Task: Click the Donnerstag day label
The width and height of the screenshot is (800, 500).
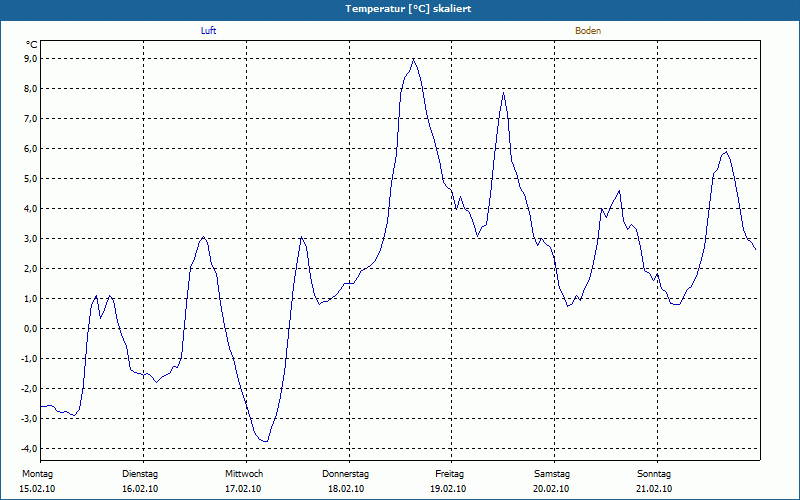Action: click(345, 474)
